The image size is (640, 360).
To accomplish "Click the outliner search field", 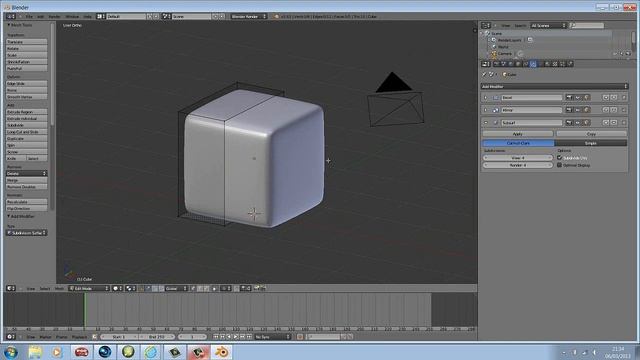I will point(587,25).
